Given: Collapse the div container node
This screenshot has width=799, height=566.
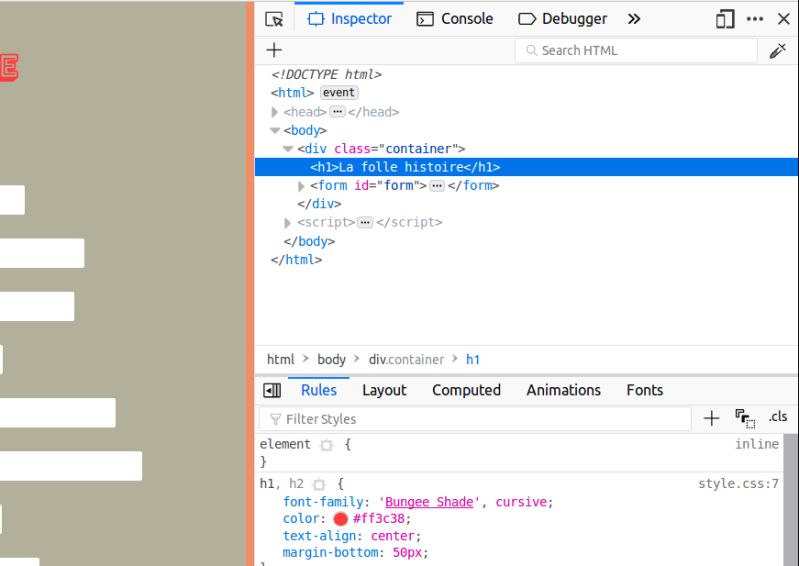Looking at the screenshot, I should (288, 149).
